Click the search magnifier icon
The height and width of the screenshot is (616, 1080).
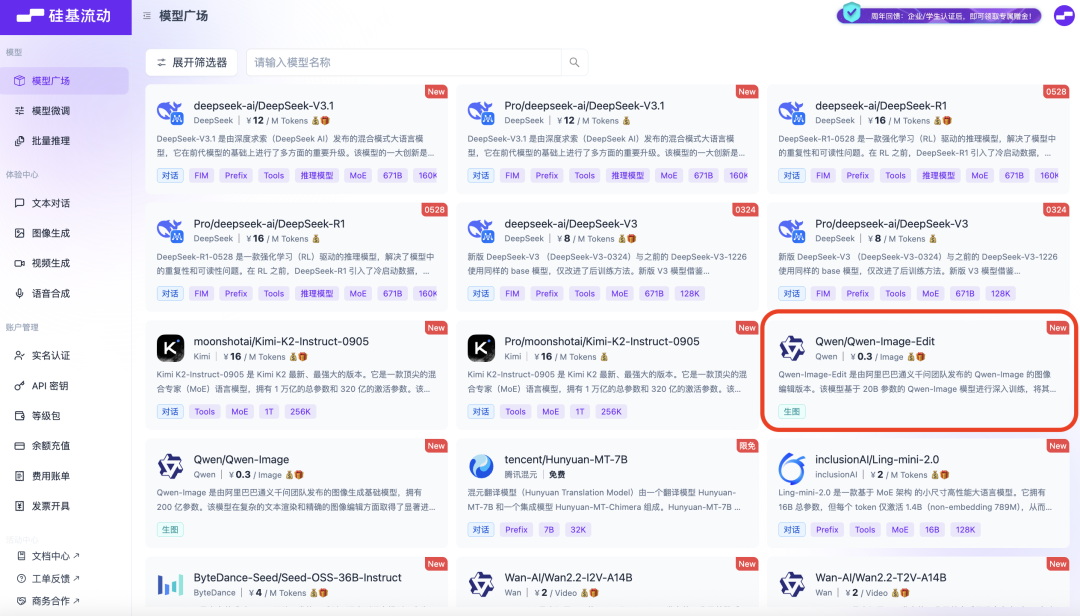click(x=574, y=62)
